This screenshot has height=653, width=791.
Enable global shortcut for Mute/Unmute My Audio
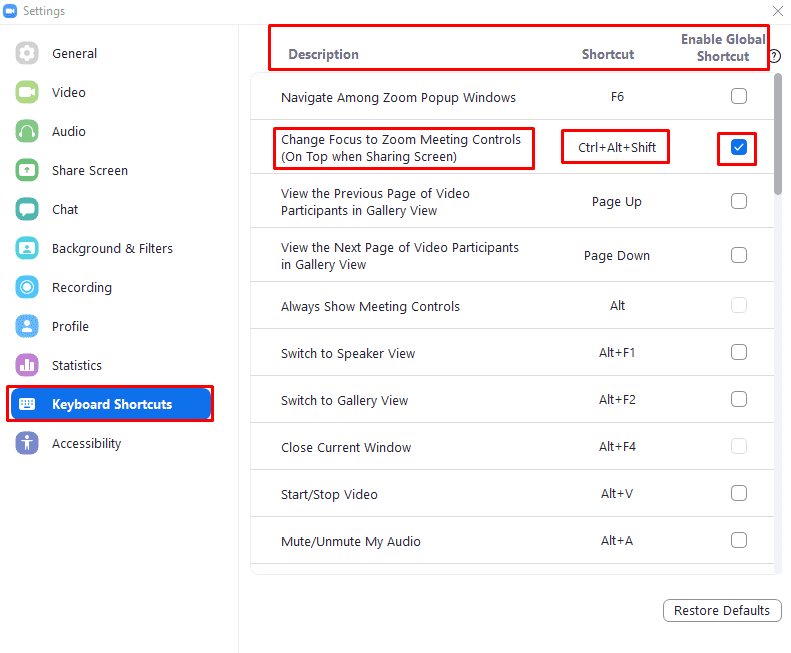coord(739,540)
